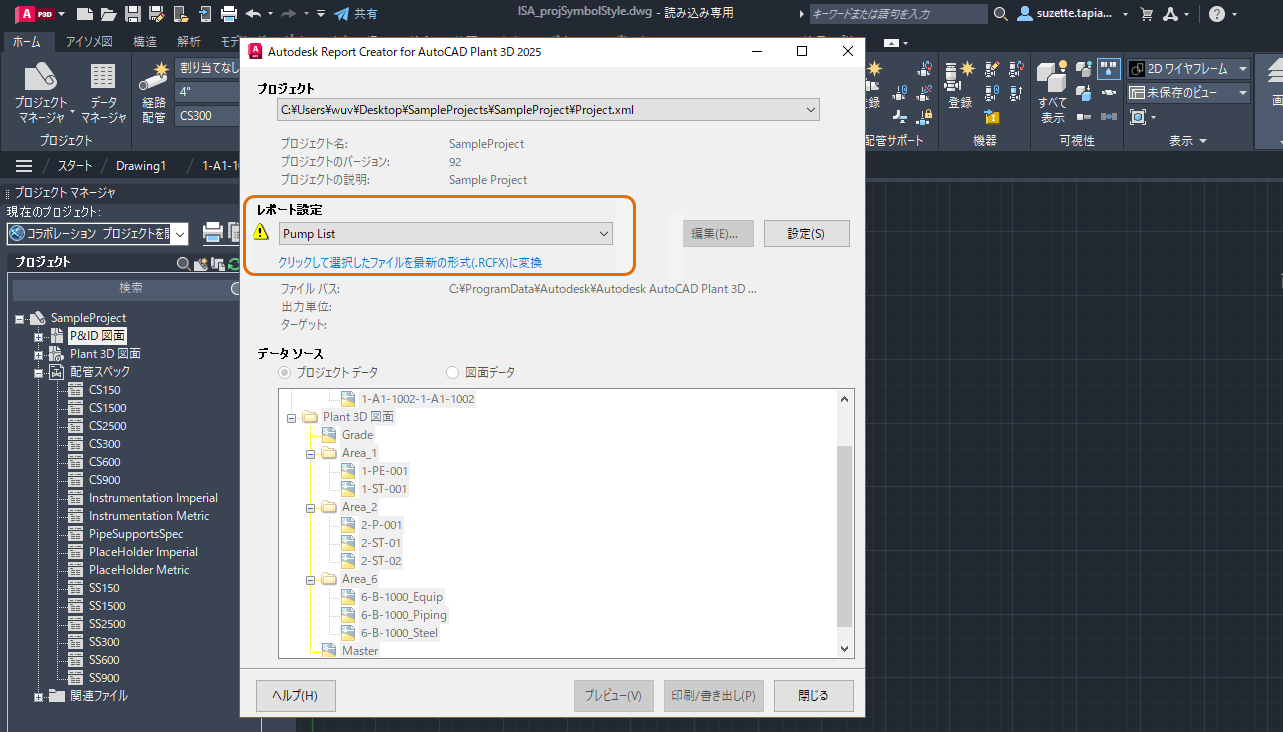1283x732 pixels.
Task: Open the Drawing1 document tab
Action: coord(141,166)
